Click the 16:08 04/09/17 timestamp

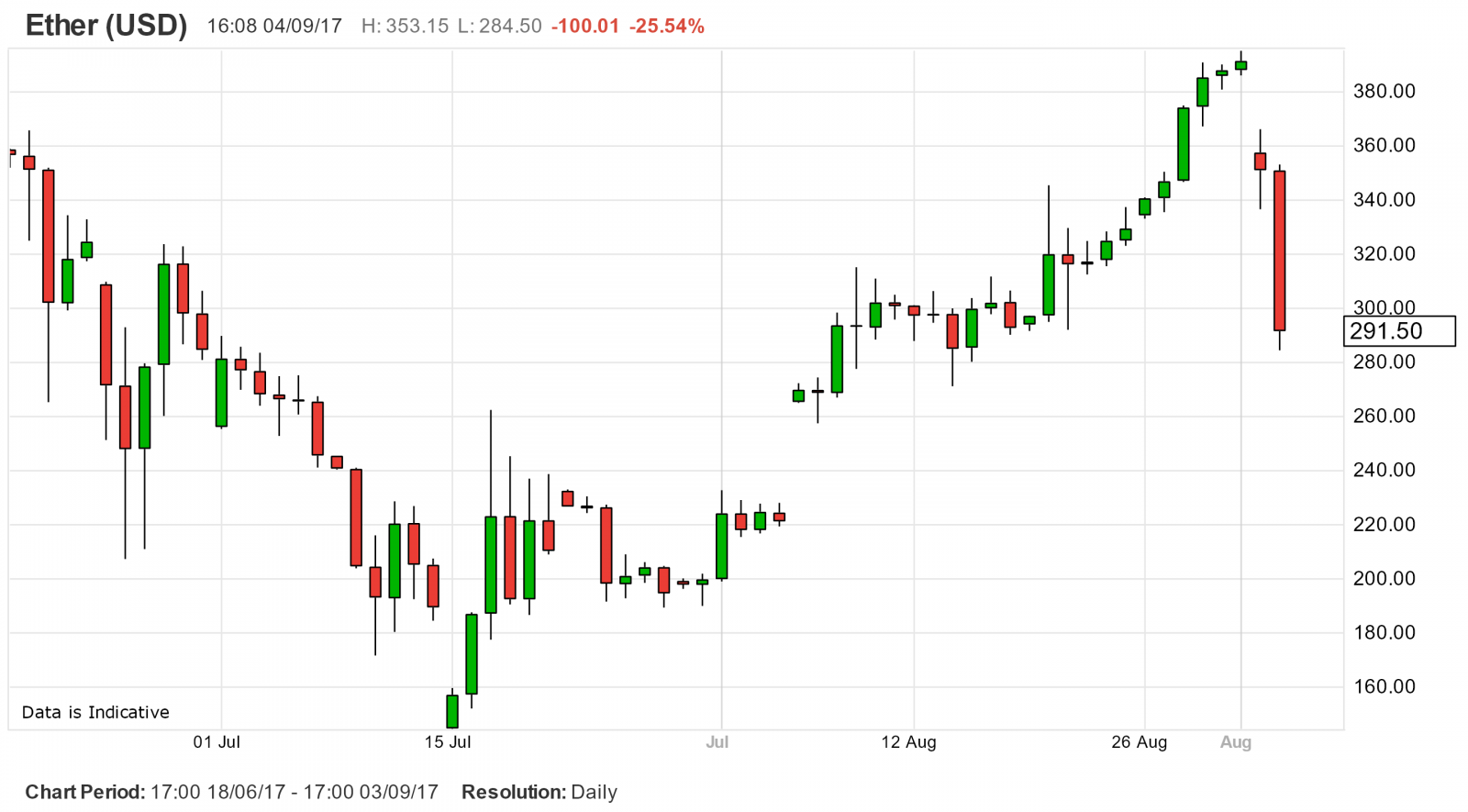coord(274,27)
